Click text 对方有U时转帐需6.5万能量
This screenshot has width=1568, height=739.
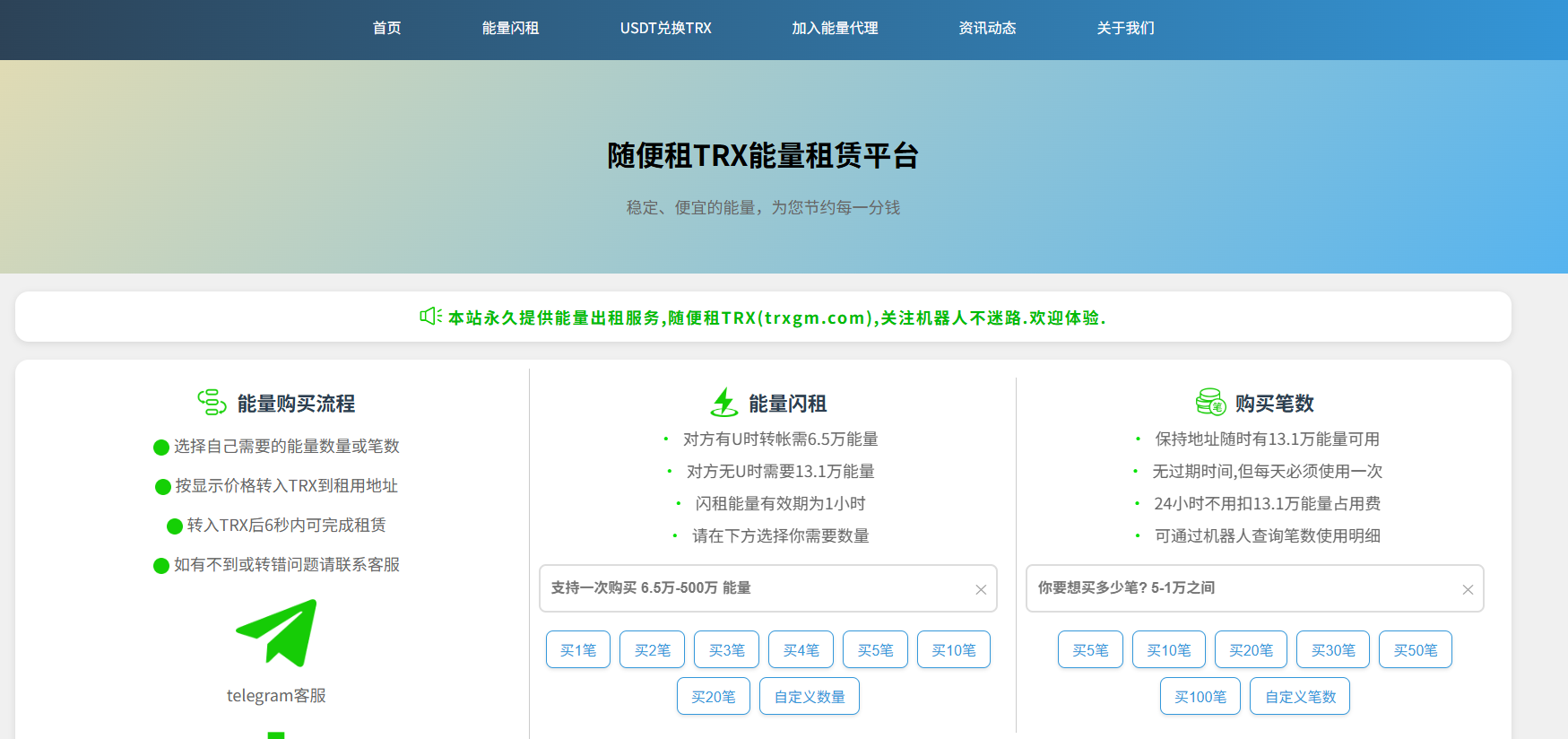click(781, 439)
